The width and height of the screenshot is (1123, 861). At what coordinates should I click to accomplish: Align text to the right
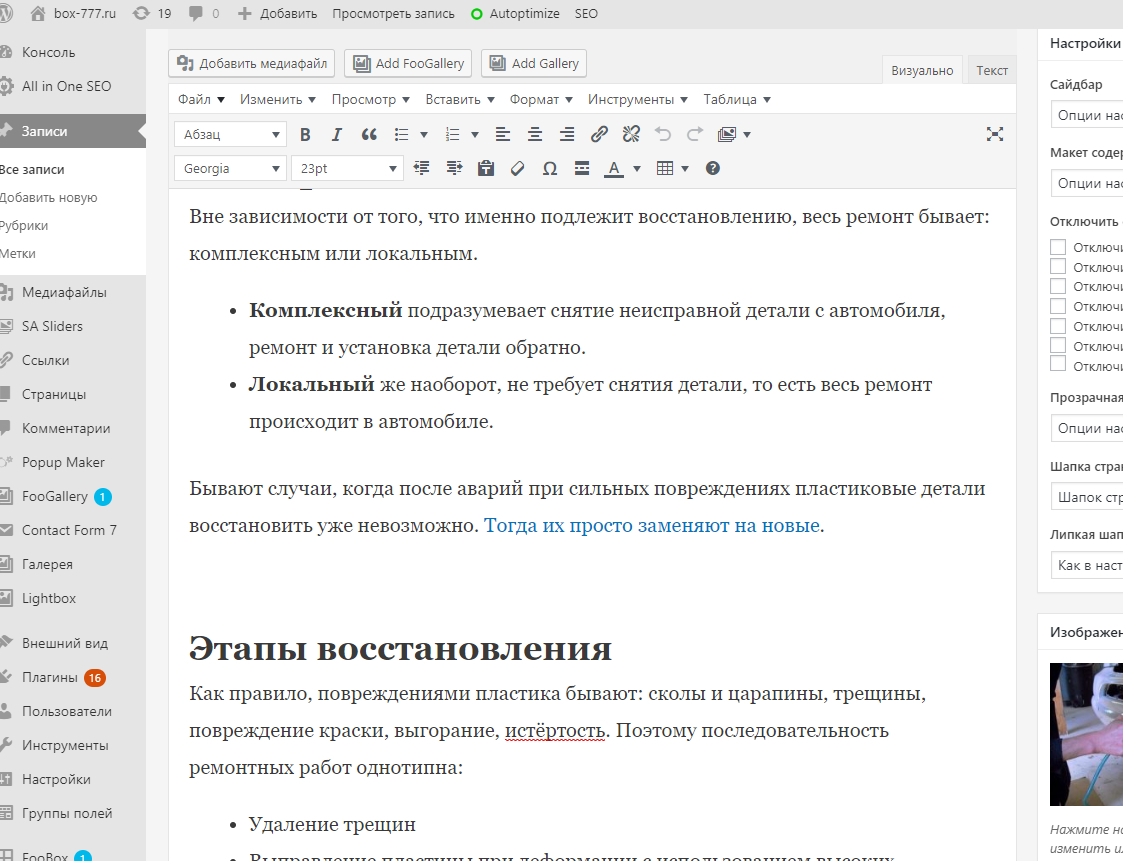(567, 134)
